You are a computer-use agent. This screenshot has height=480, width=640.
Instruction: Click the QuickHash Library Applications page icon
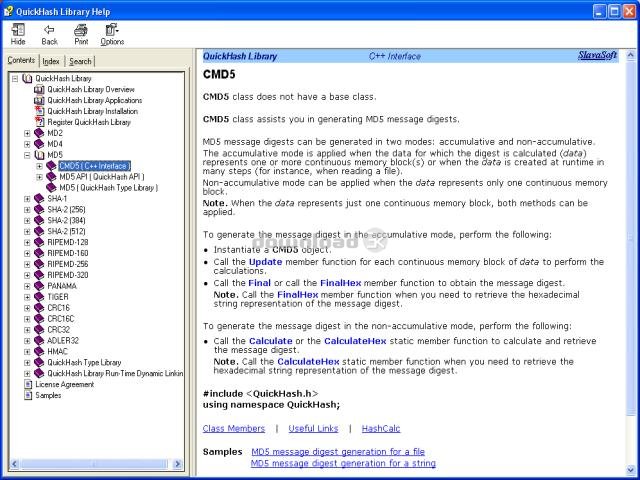coord(39,100)
